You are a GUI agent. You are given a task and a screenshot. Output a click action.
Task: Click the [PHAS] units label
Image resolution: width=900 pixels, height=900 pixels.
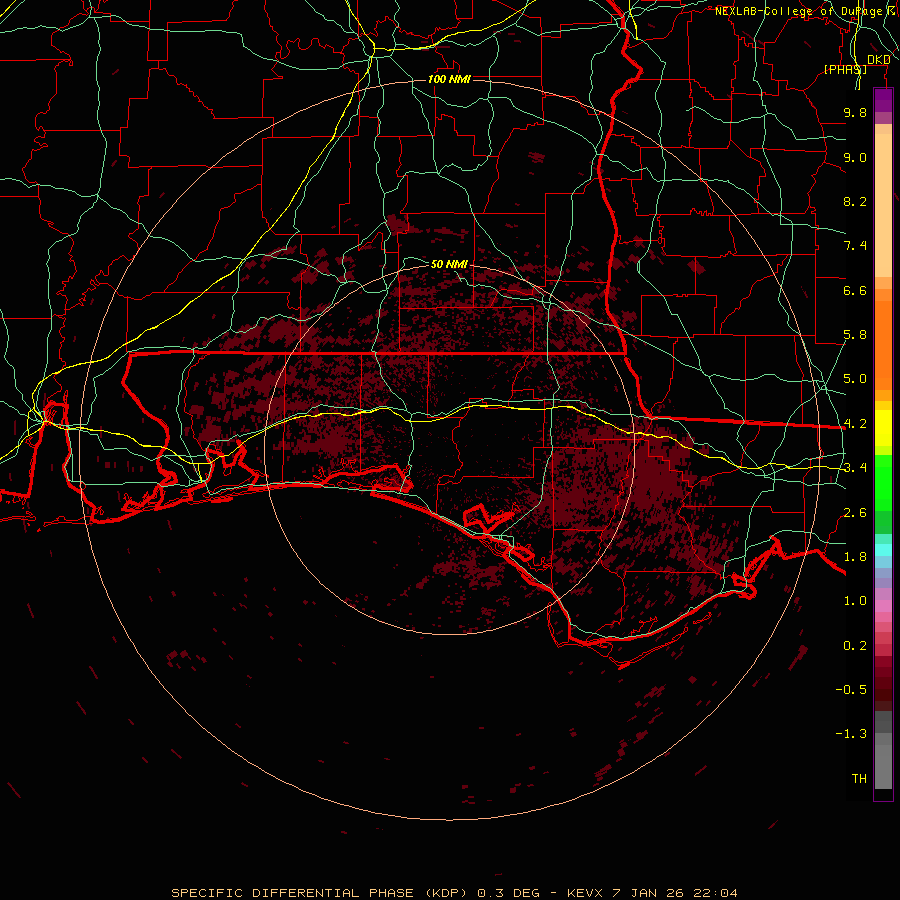845,69
